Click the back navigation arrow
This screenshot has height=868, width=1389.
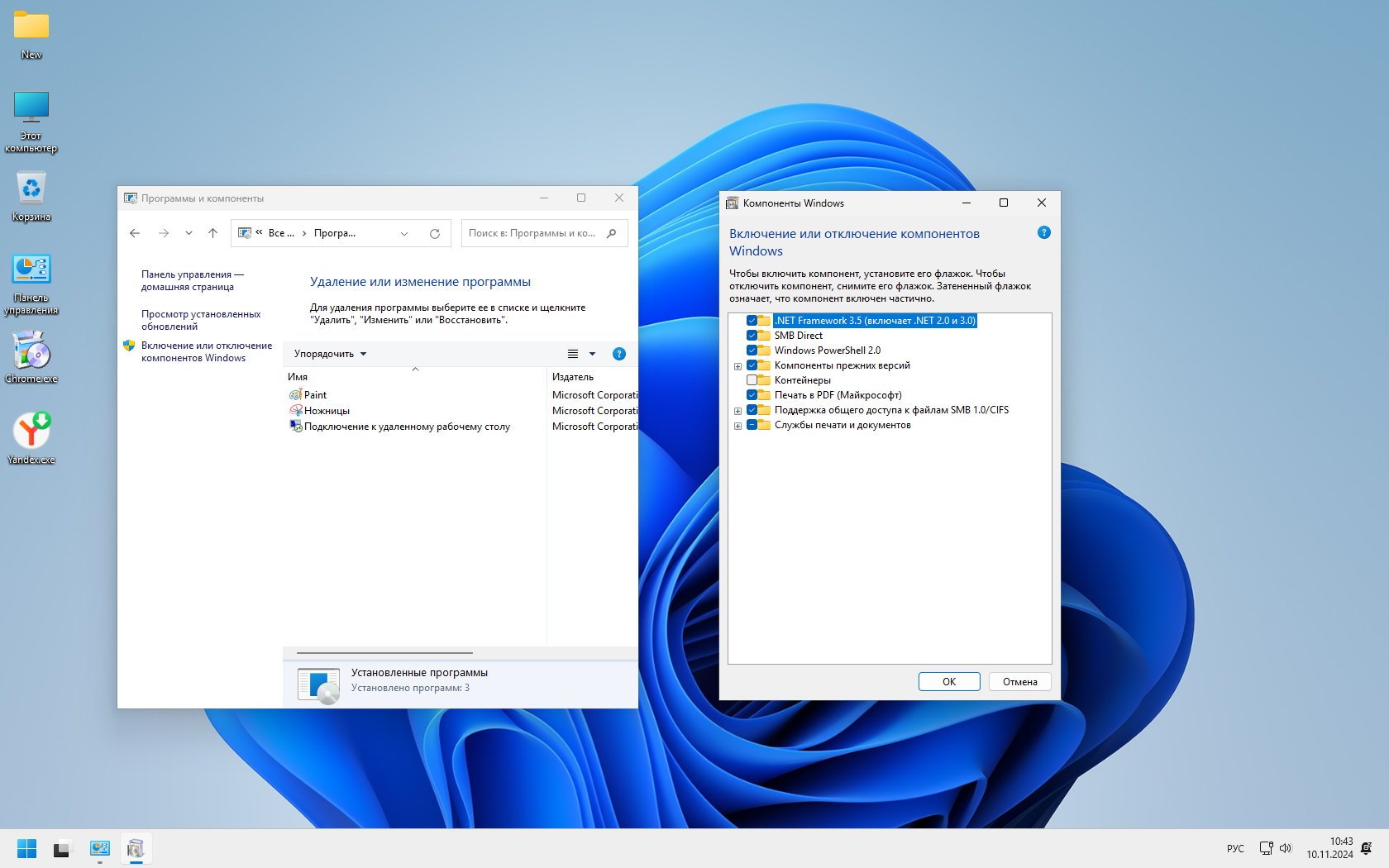coord(135,234)
